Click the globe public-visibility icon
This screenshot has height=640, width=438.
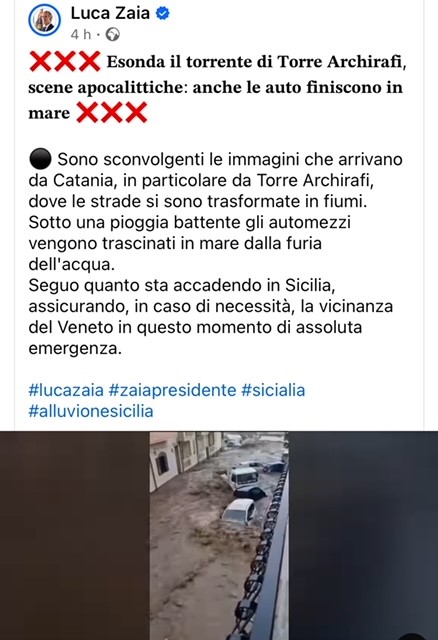coord(113,35)
